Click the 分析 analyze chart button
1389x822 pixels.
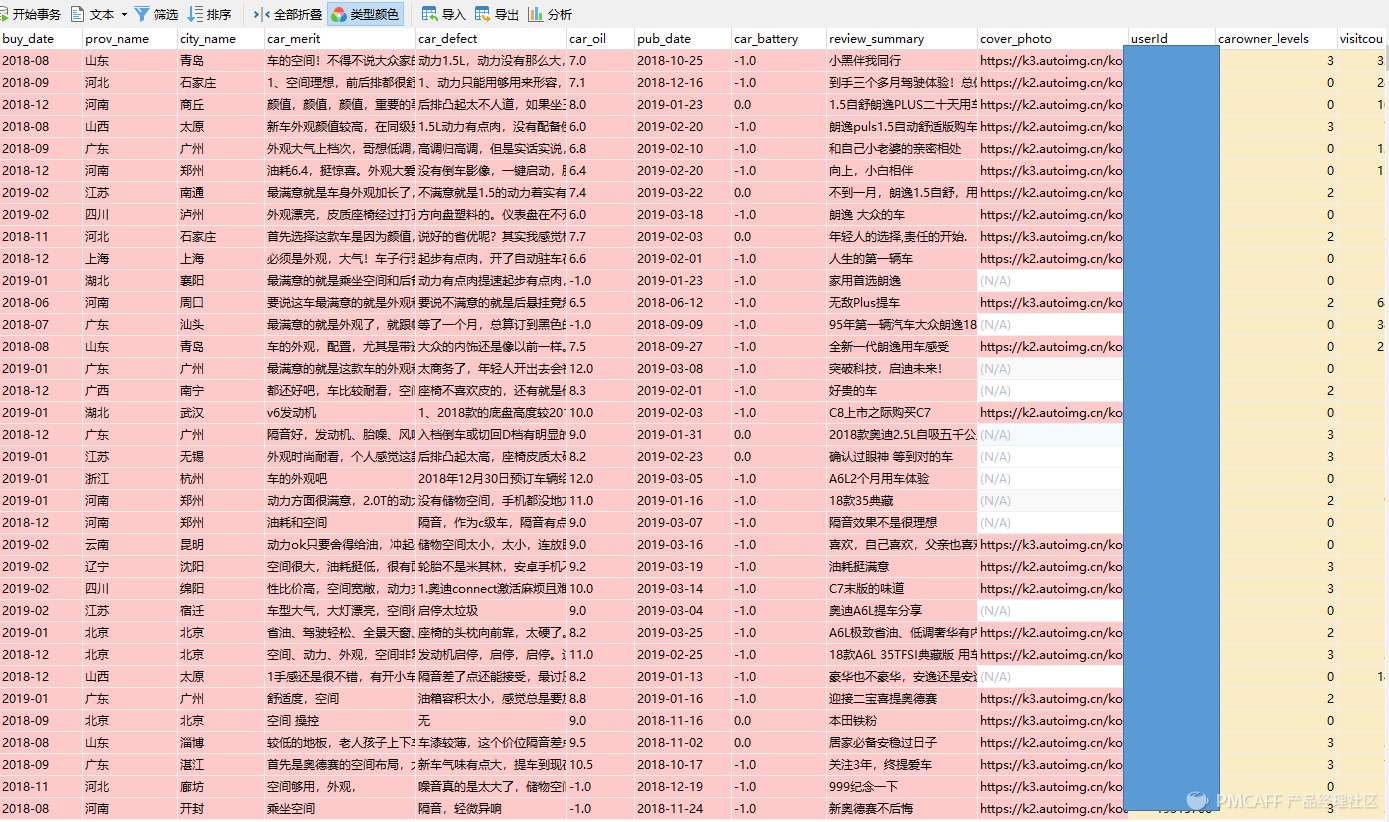pos(550,14)
